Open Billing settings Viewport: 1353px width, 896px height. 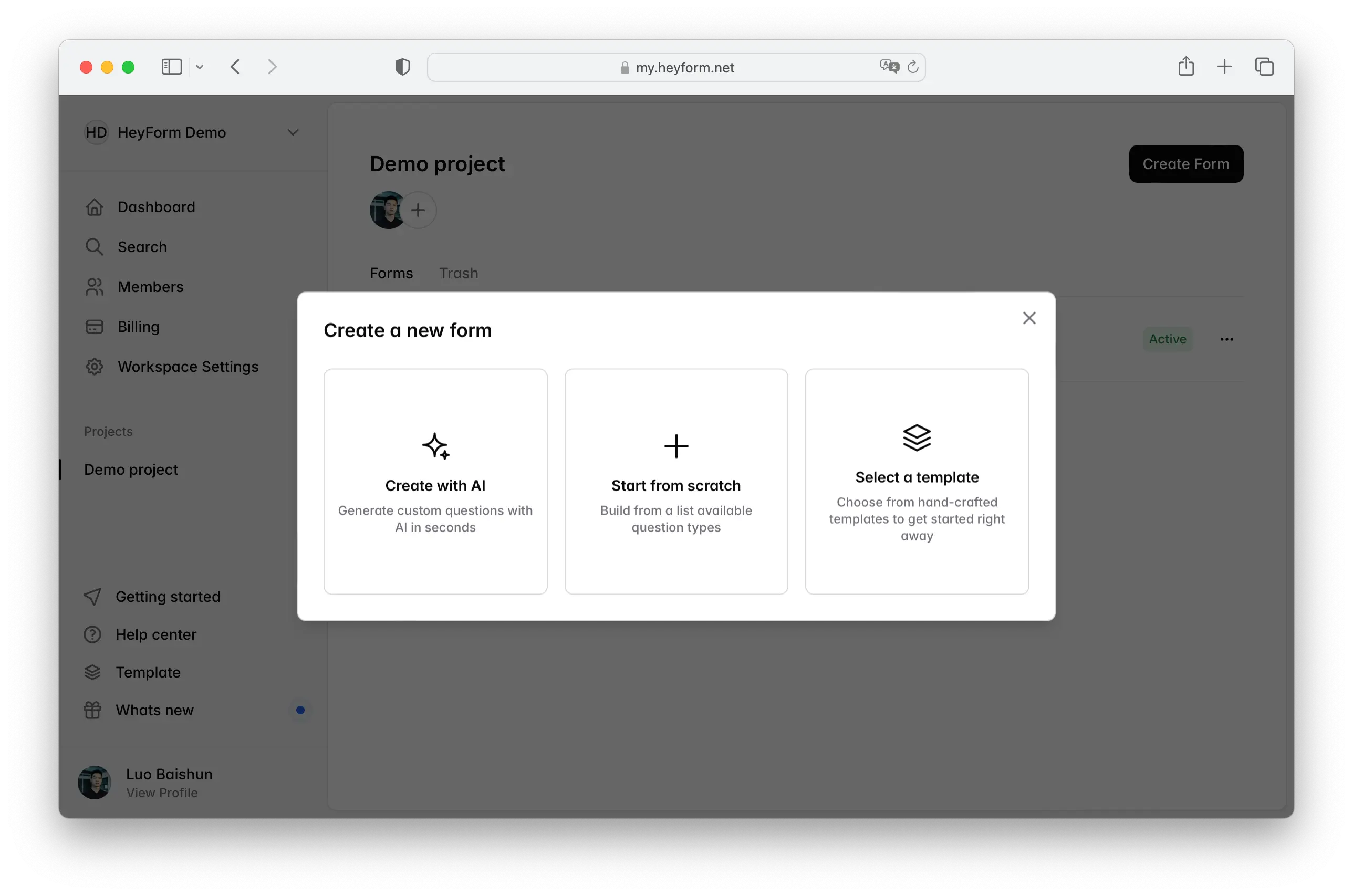(138, 326)
